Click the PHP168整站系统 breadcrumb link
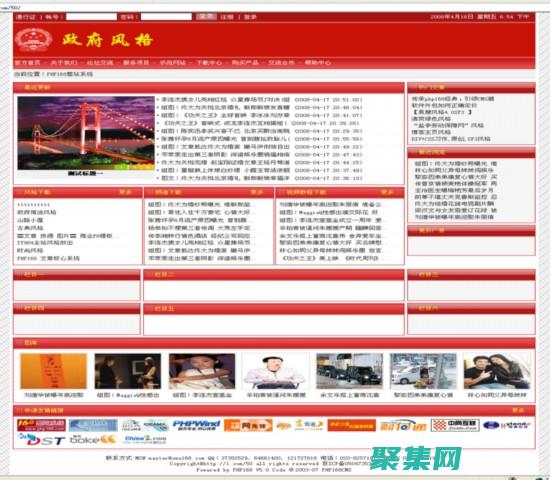This screenshot has height=480, width=550. (70, 74)
